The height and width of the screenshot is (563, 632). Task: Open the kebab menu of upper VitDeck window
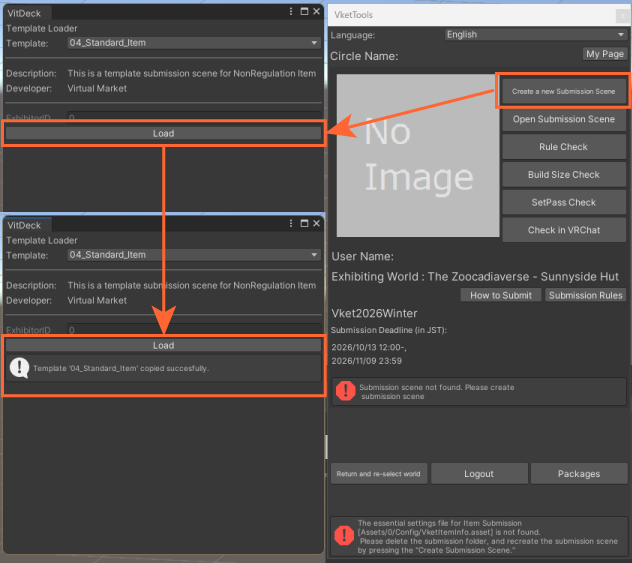(x=291, y=12)
